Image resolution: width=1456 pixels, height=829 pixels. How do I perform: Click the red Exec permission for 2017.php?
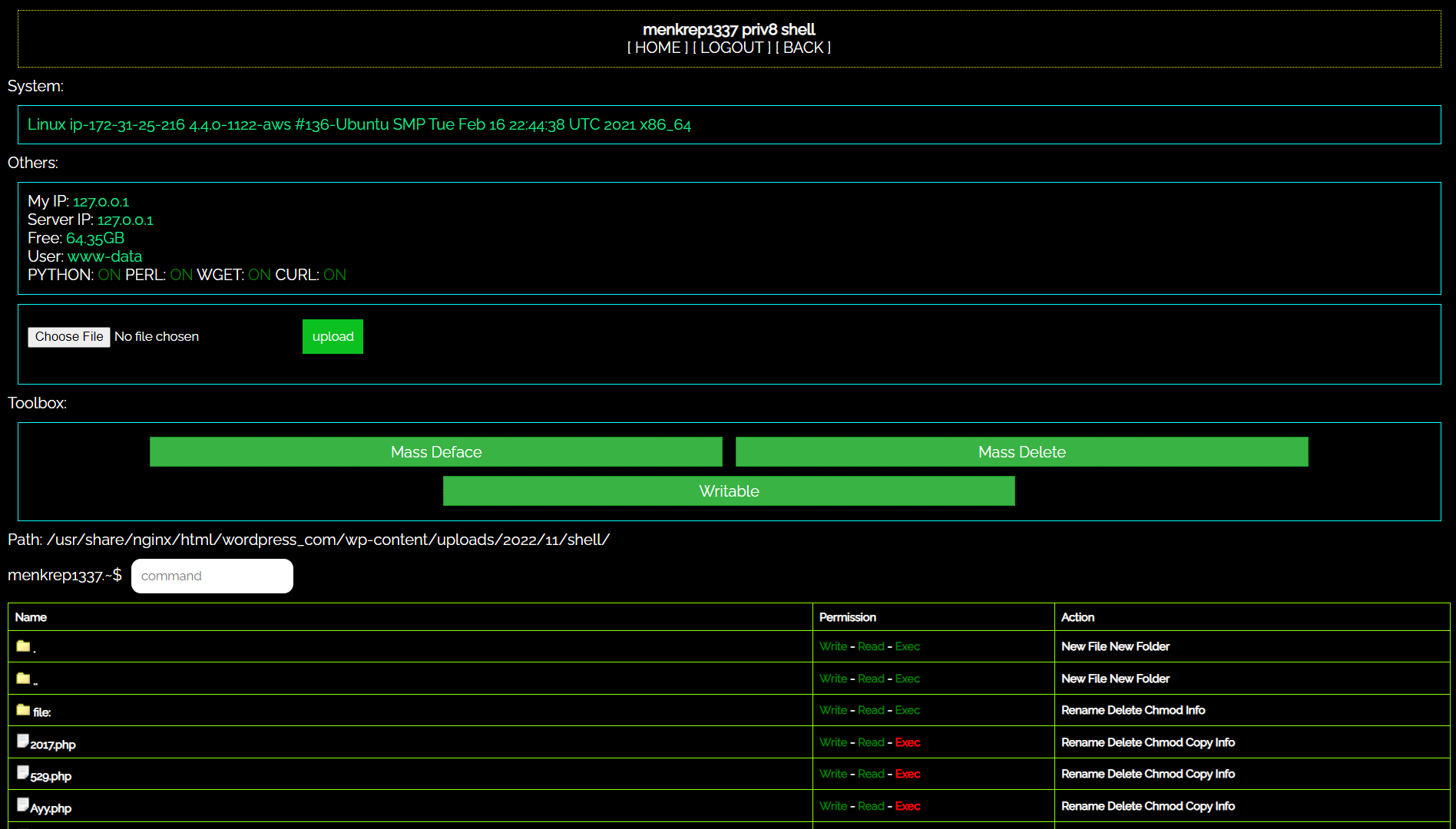908,742
